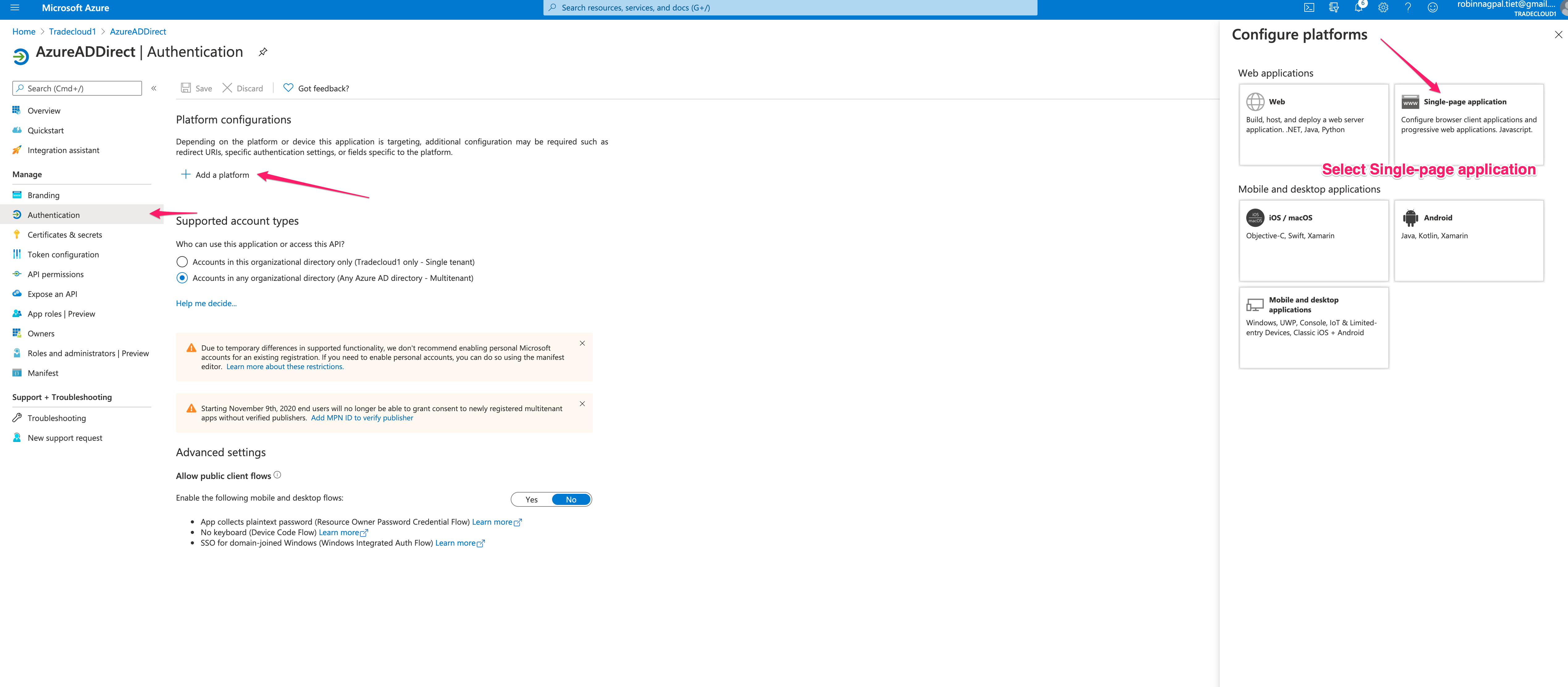Close the Configure platforms panel
This screenshot has width=1568, height=687.
(1558, 35)
